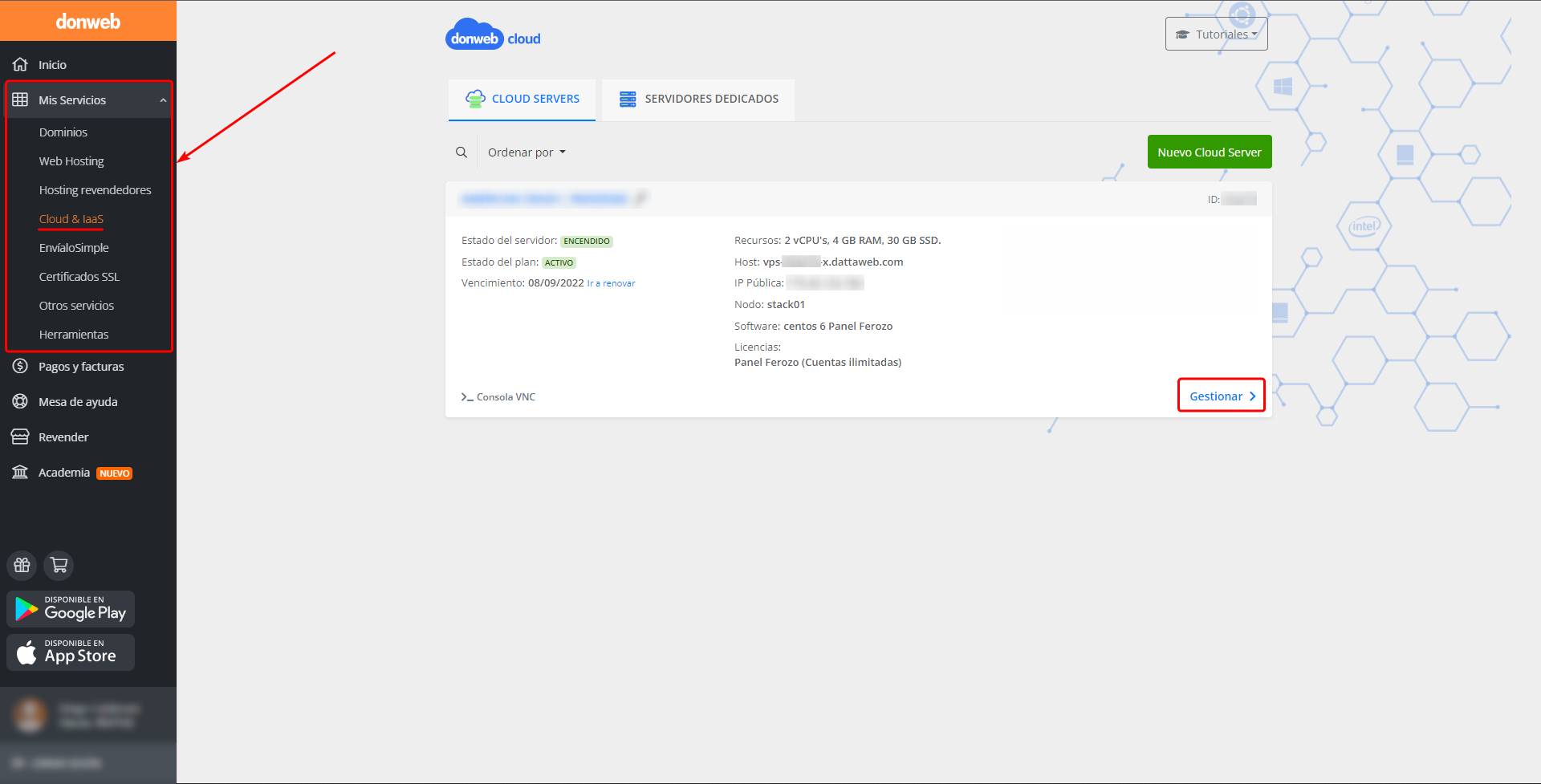The height and width of the screenshot is (784, 1541).
Task: Open the Ordenar por dropdown
Action: tap(527, 152)
